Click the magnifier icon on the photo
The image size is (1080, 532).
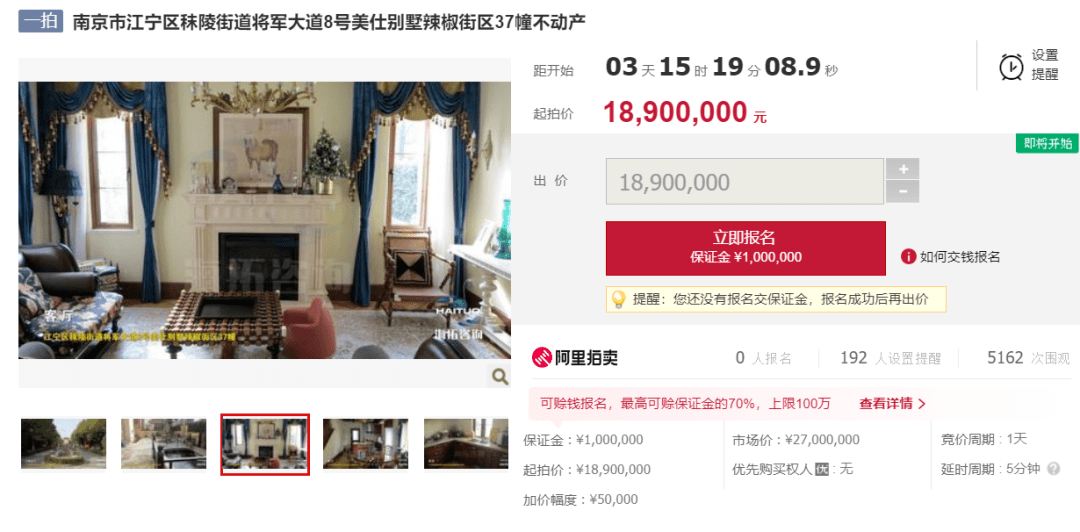[500, 376]
